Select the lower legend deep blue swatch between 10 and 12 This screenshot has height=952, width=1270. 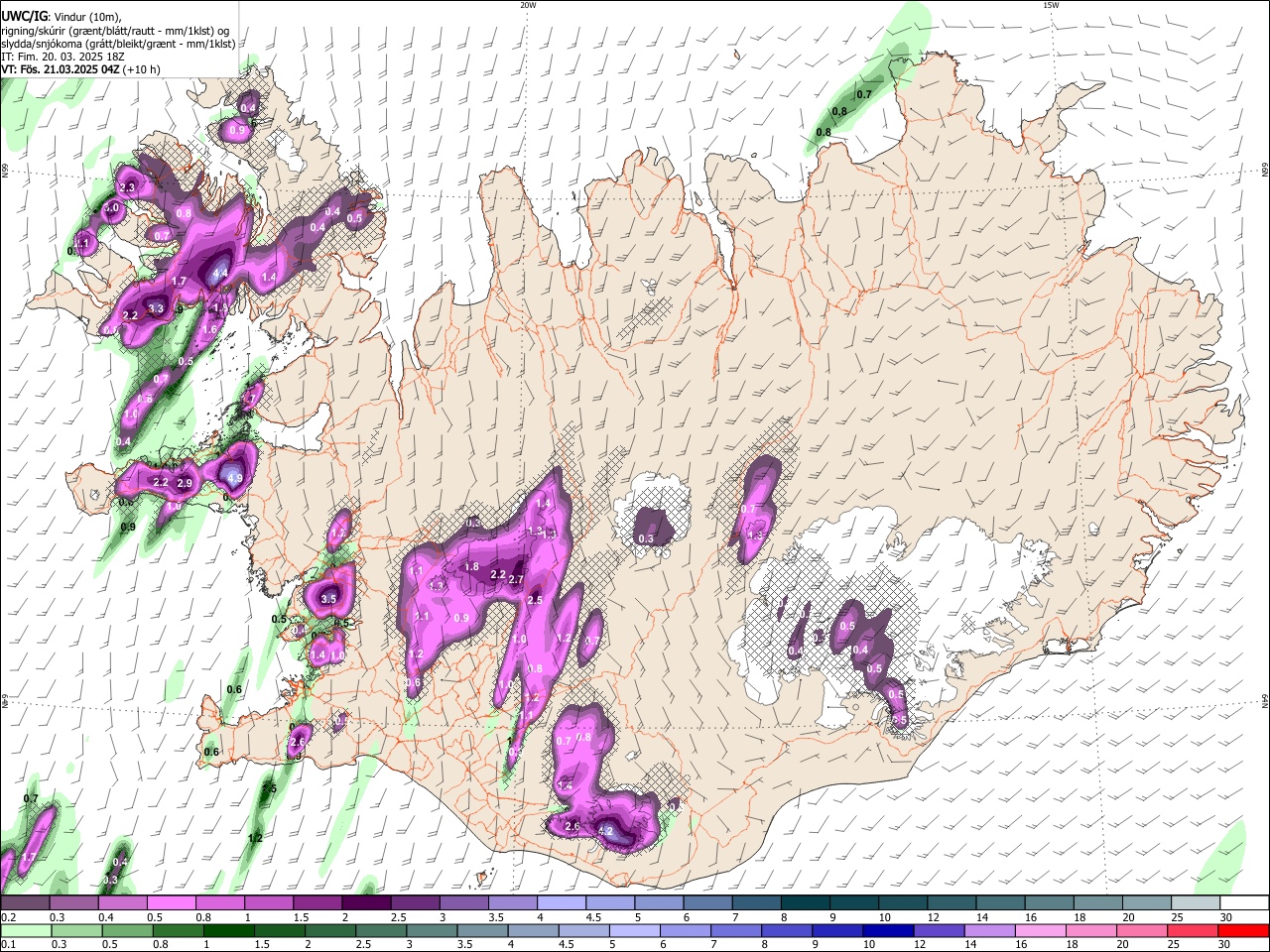887,930
